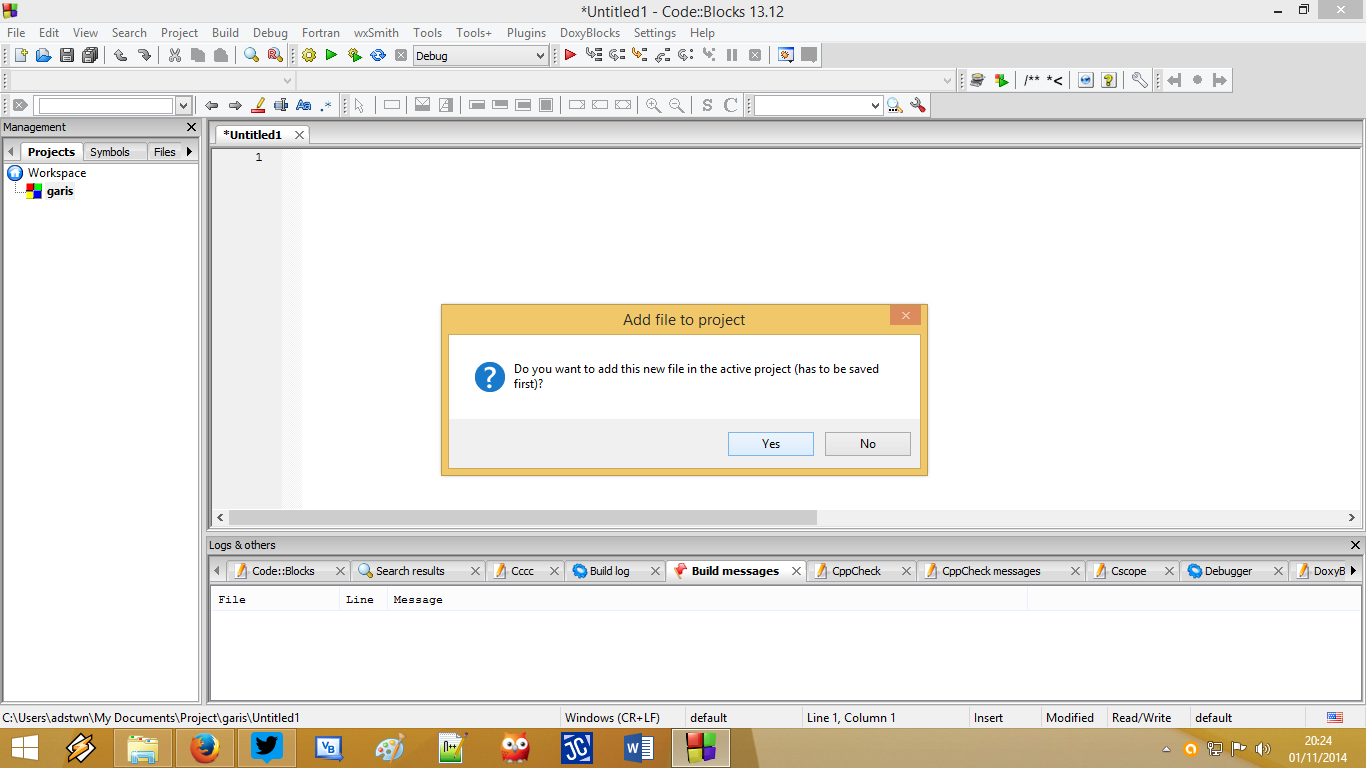The width and height of the screenshot is (1366, 768).
Task: Toggle the regex .* search icon
Action: [326, 105]
